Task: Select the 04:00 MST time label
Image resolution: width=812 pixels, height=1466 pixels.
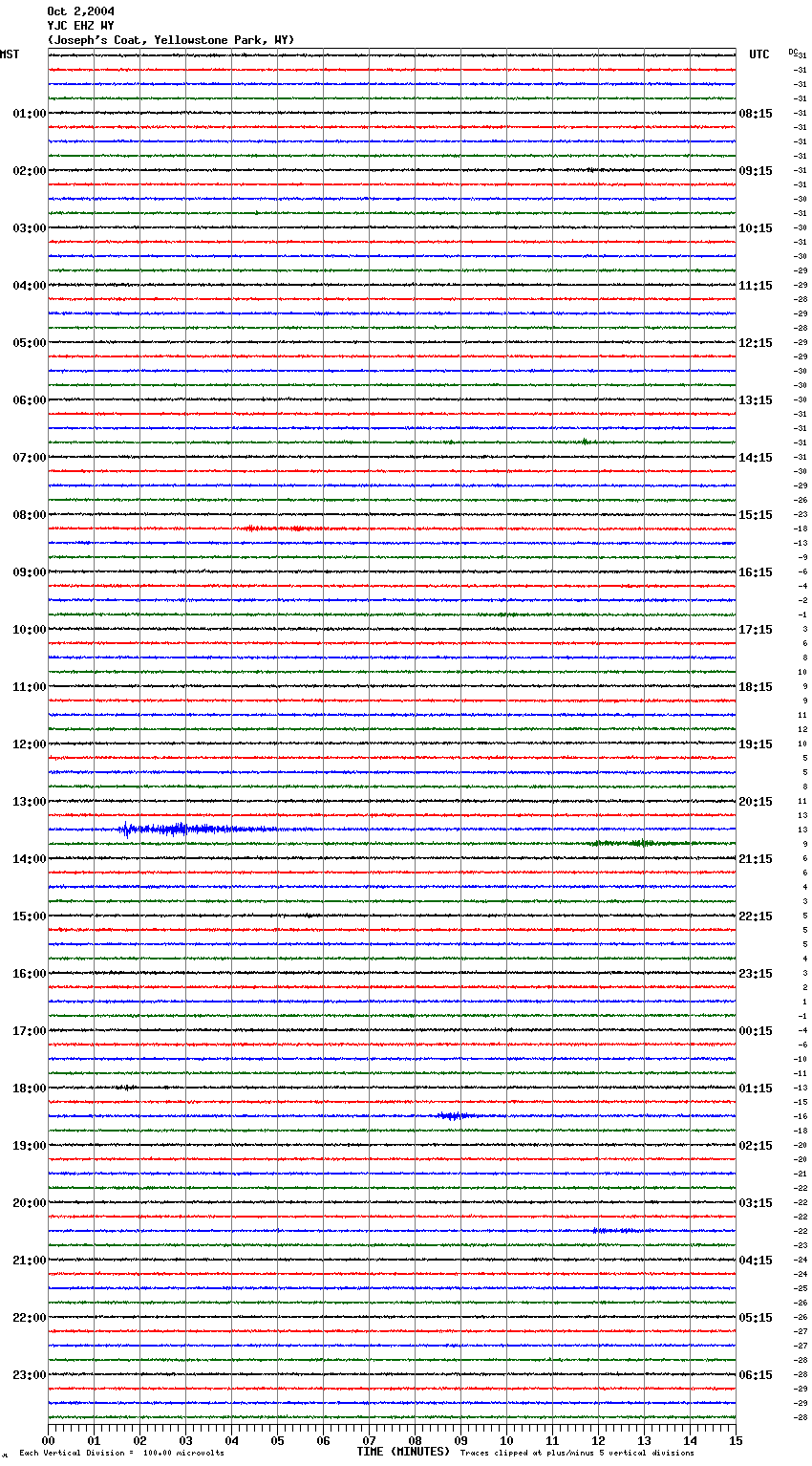Action: 30,286
